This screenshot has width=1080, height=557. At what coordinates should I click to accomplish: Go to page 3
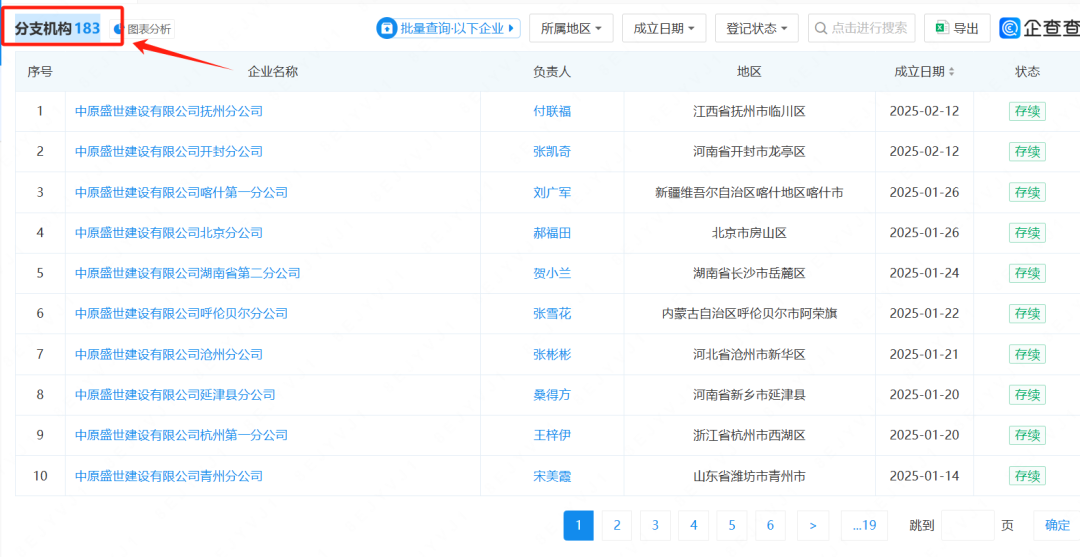click(x=655, y=525)
